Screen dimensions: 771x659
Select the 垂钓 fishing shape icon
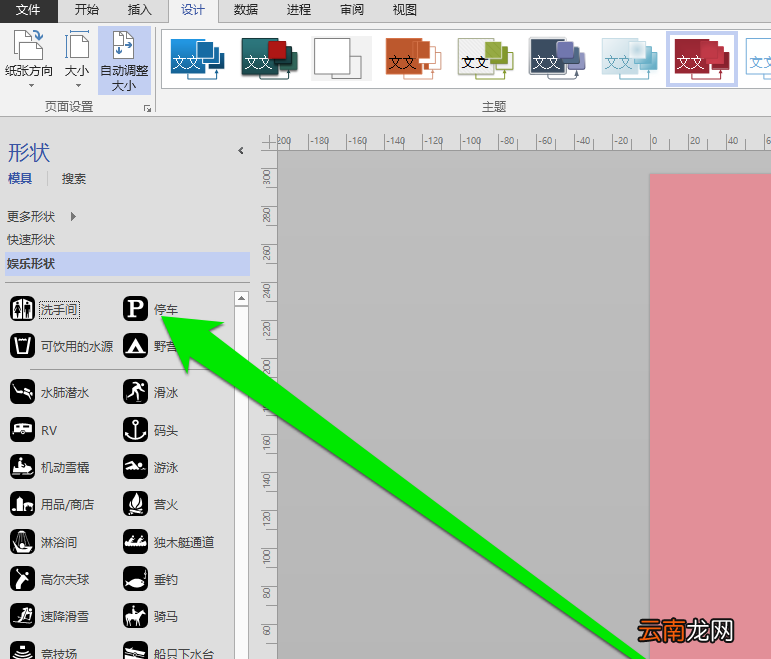click(135, 578)
